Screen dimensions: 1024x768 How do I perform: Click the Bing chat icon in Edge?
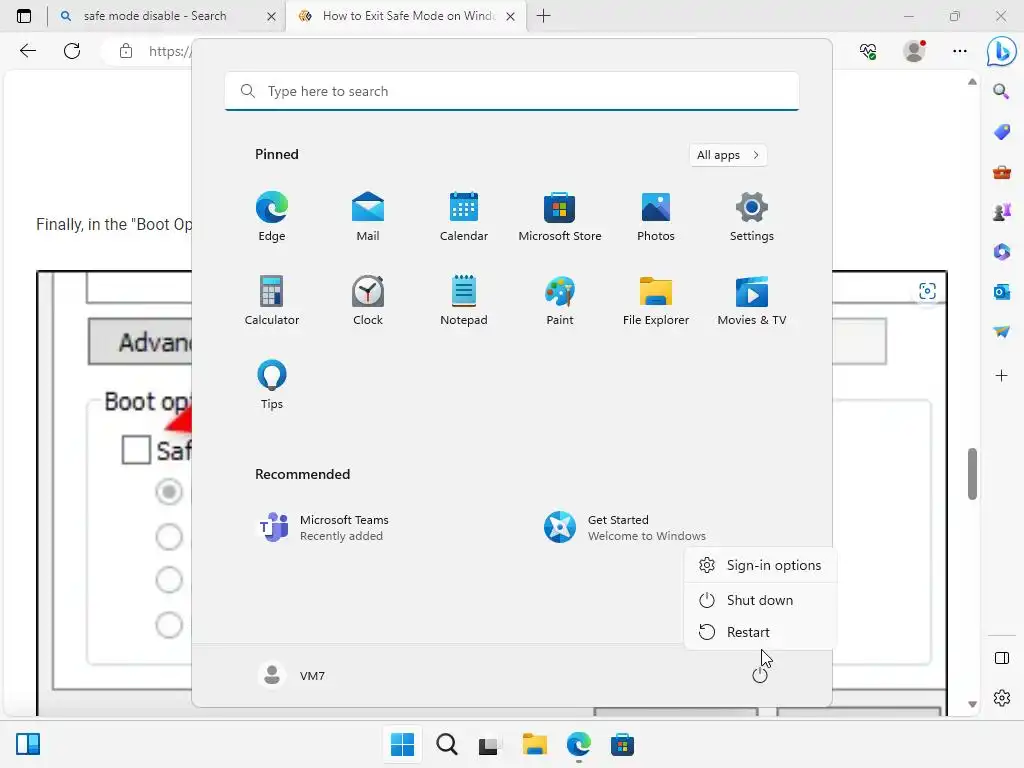[1001, 51]
